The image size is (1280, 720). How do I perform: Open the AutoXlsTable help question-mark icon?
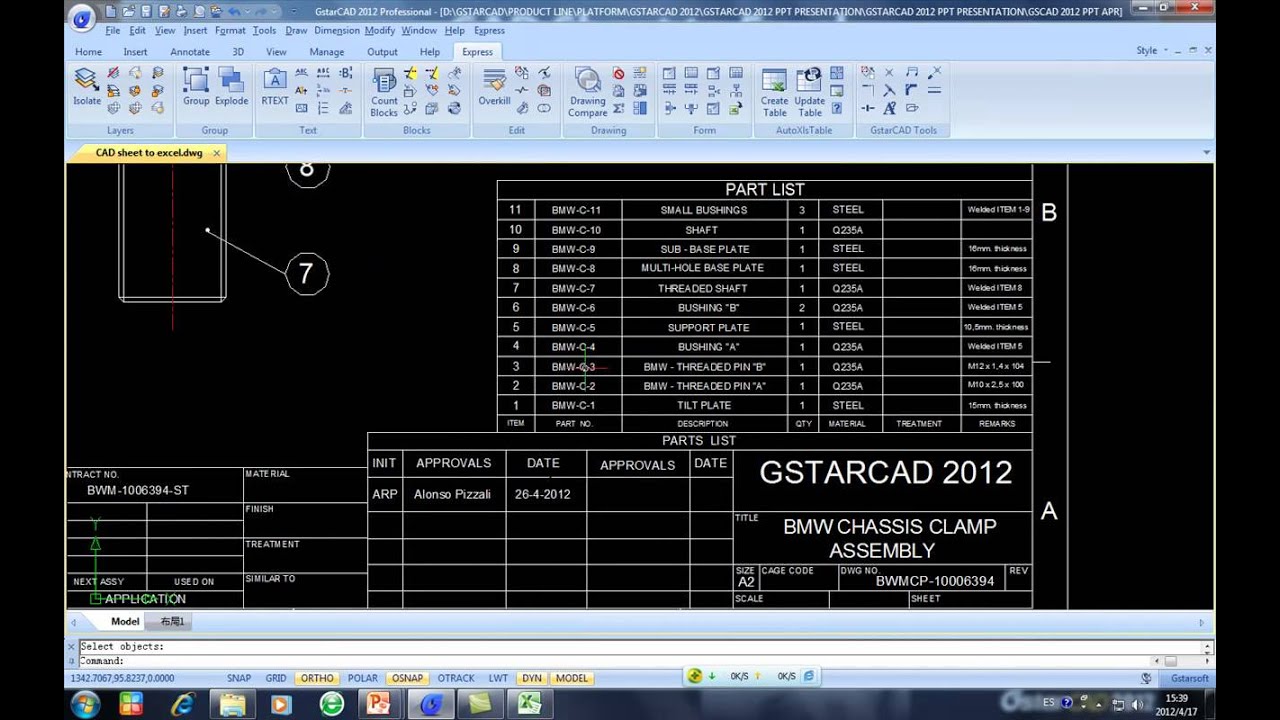[x=837, y=108]
